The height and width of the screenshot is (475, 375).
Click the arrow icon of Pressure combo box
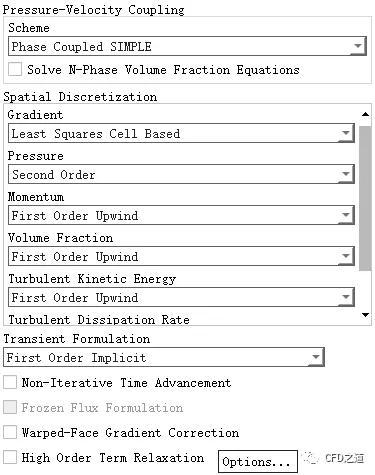(x=346, y=174)
